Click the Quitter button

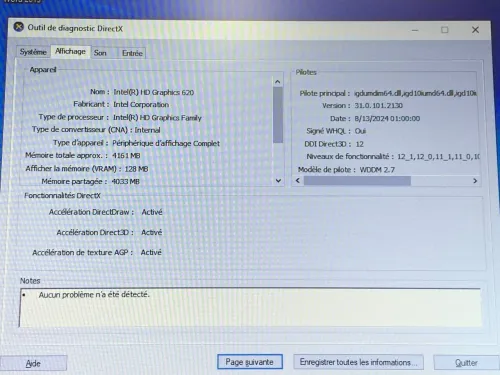(466, 363)
